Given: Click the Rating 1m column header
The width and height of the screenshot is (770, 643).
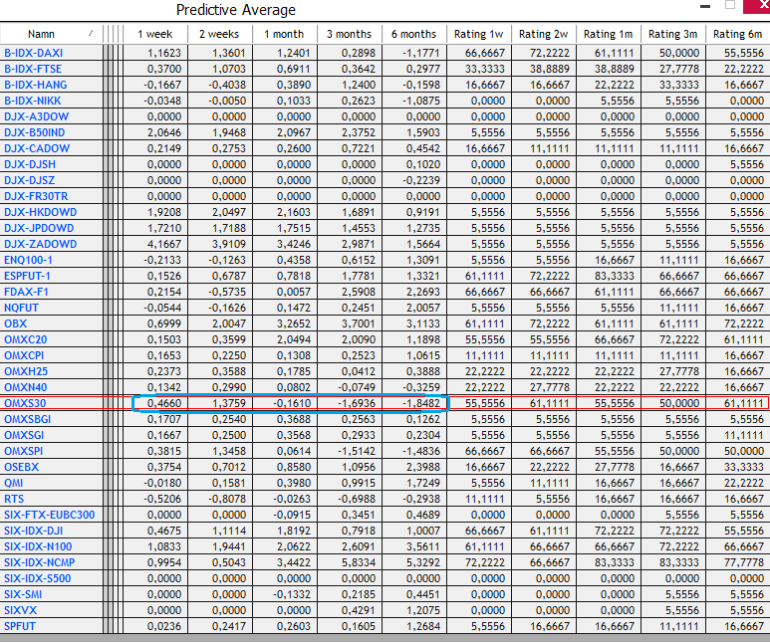Looking at the screenshot, I should point(608,34).
